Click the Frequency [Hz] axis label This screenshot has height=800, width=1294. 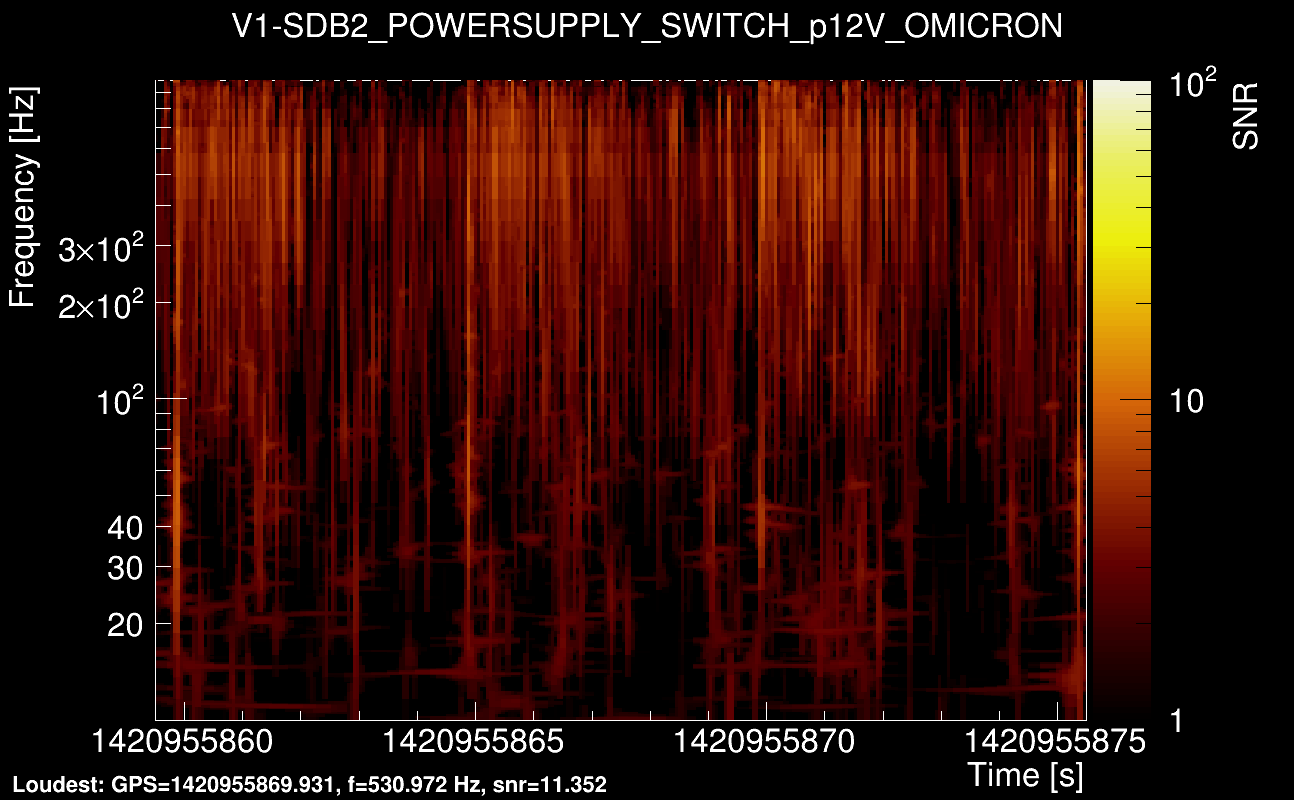click(24, 197)
